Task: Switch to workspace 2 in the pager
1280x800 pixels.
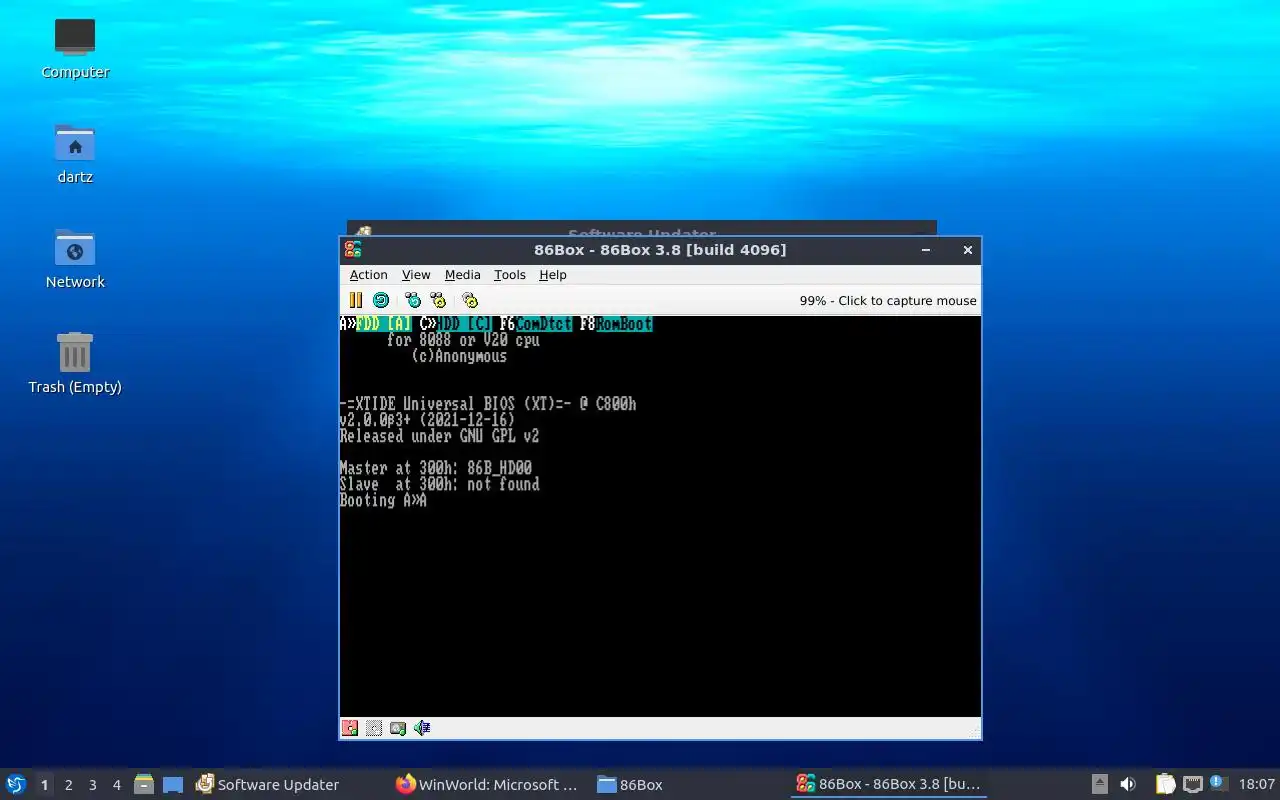Action: (x=68, y=785)
